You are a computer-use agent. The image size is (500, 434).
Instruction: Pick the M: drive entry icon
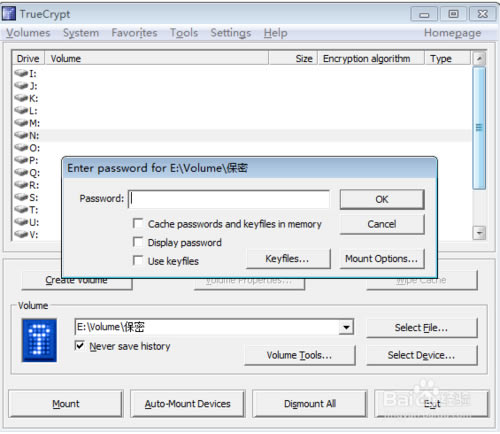coord(21,123)
